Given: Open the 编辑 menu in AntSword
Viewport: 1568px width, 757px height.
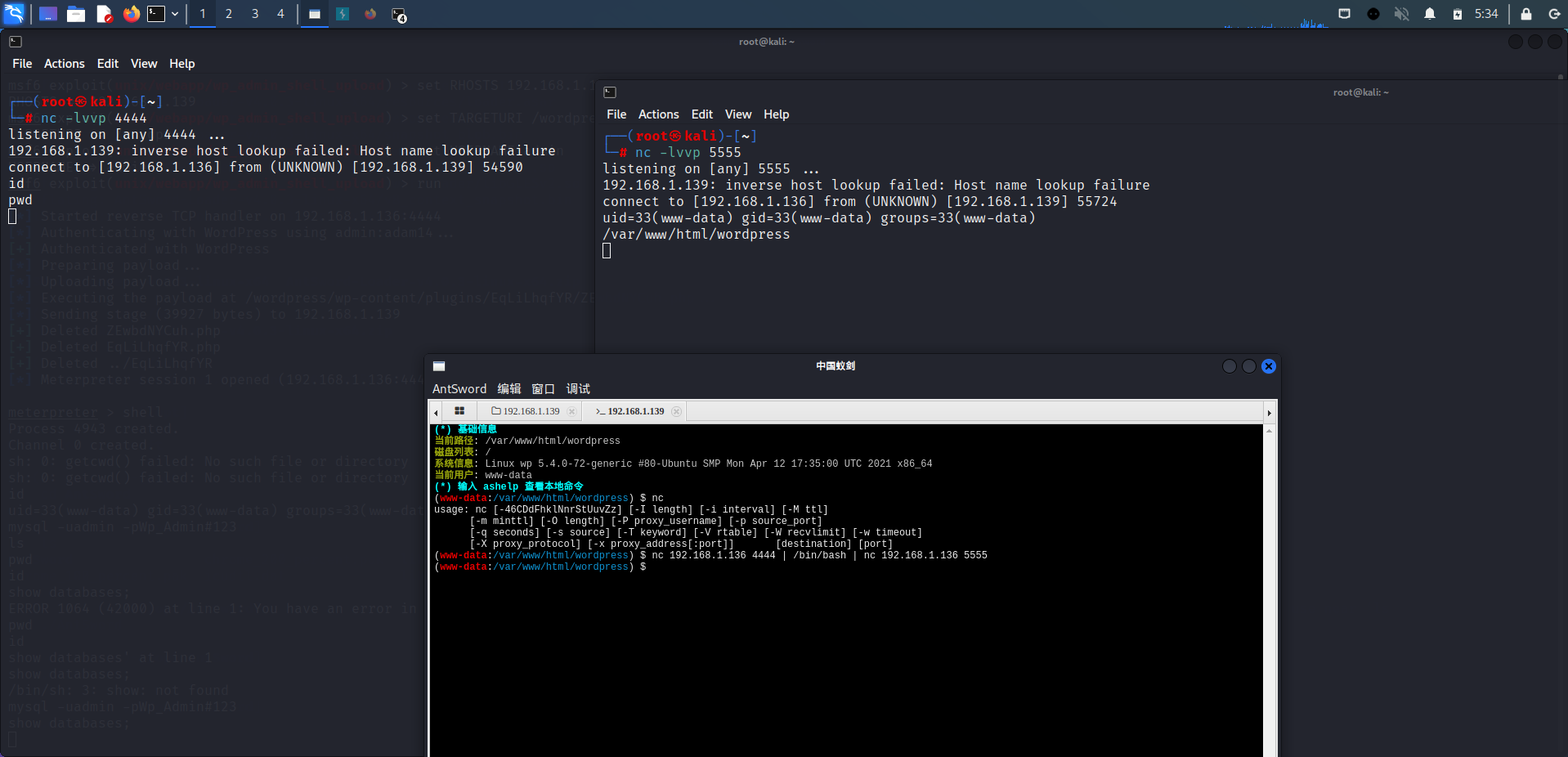Looking at the screenshot, I should pyautogui.click(x=509, y=389).
